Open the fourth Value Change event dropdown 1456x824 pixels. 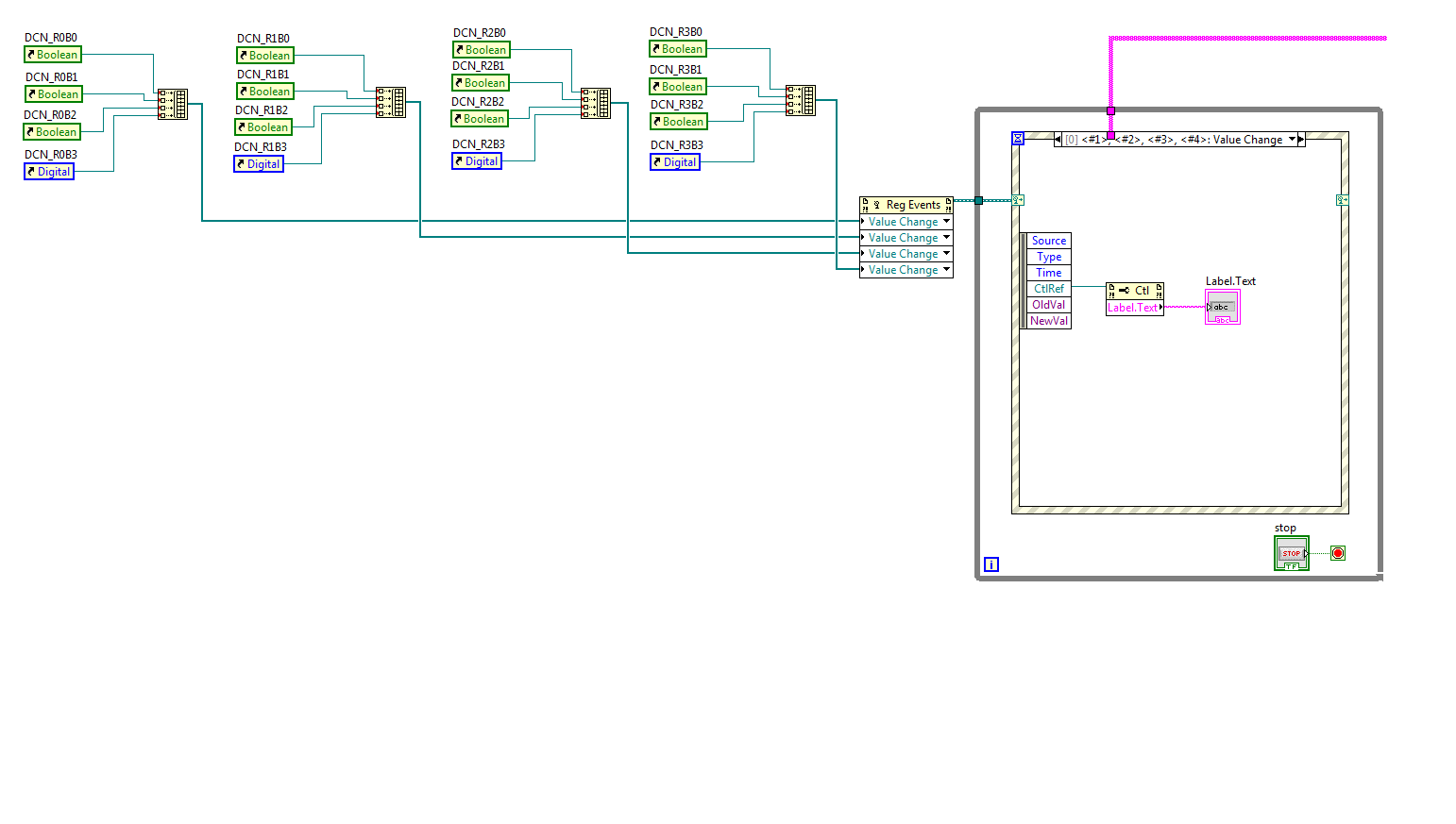pos(946,270)
